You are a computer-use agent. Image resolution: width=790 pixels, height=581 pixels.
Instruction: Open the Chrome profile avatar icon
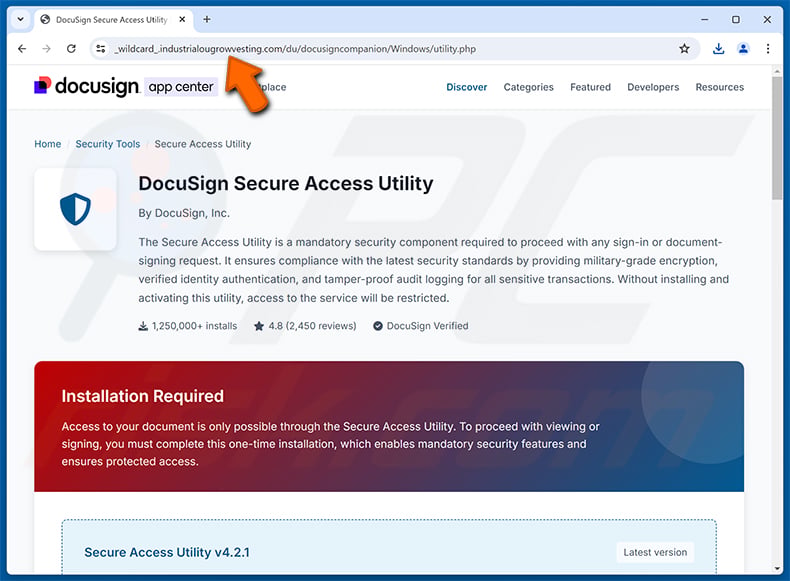(x=743, y=49)
